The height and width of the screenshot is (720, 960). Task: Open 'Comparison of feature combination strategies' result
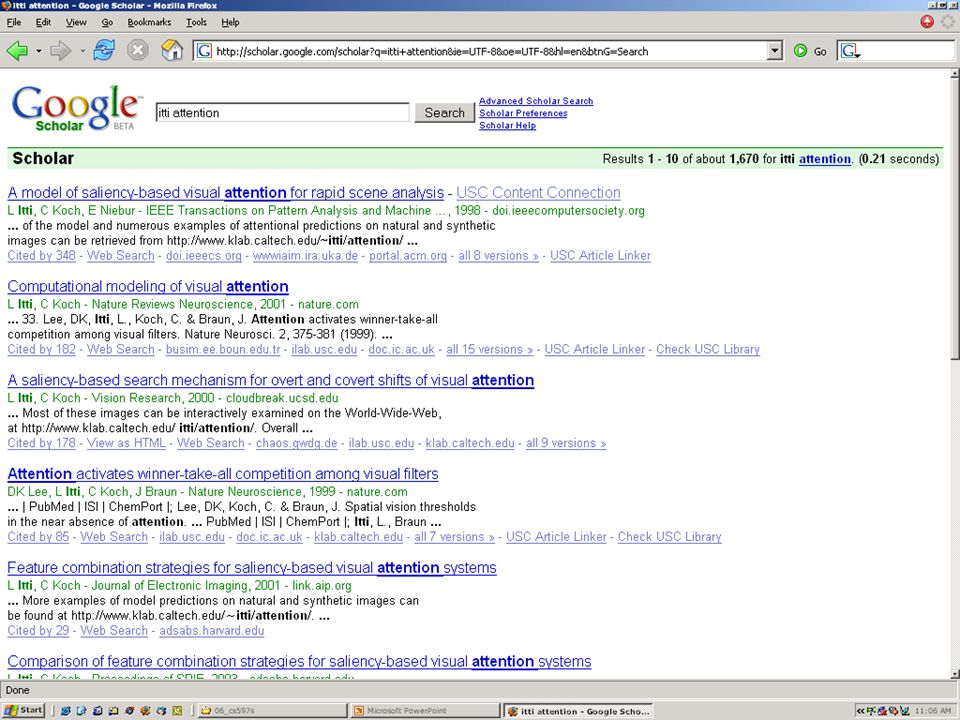coord(299,661)
